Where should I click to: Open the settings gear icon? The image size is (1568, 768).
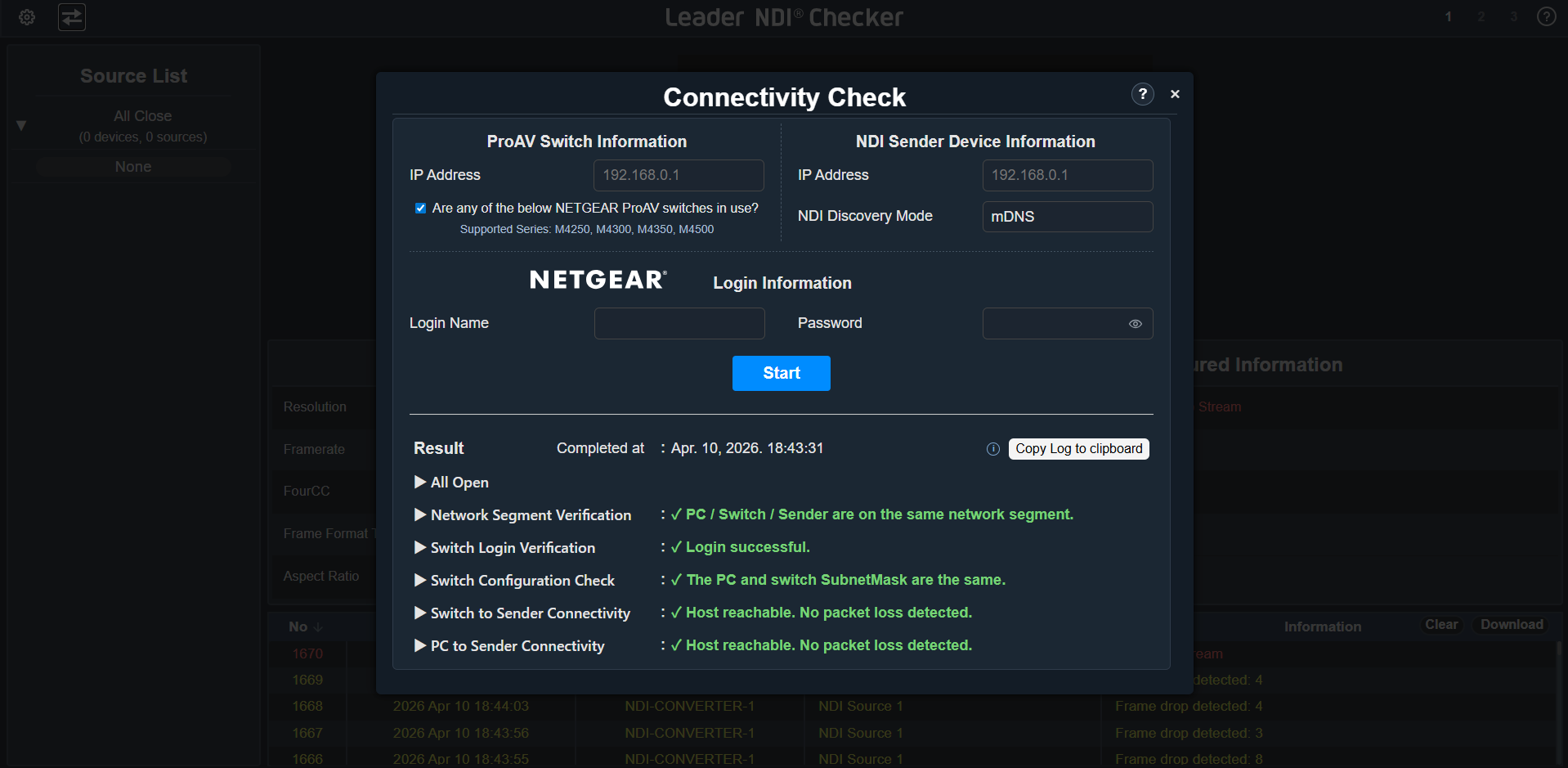point(27,17)
